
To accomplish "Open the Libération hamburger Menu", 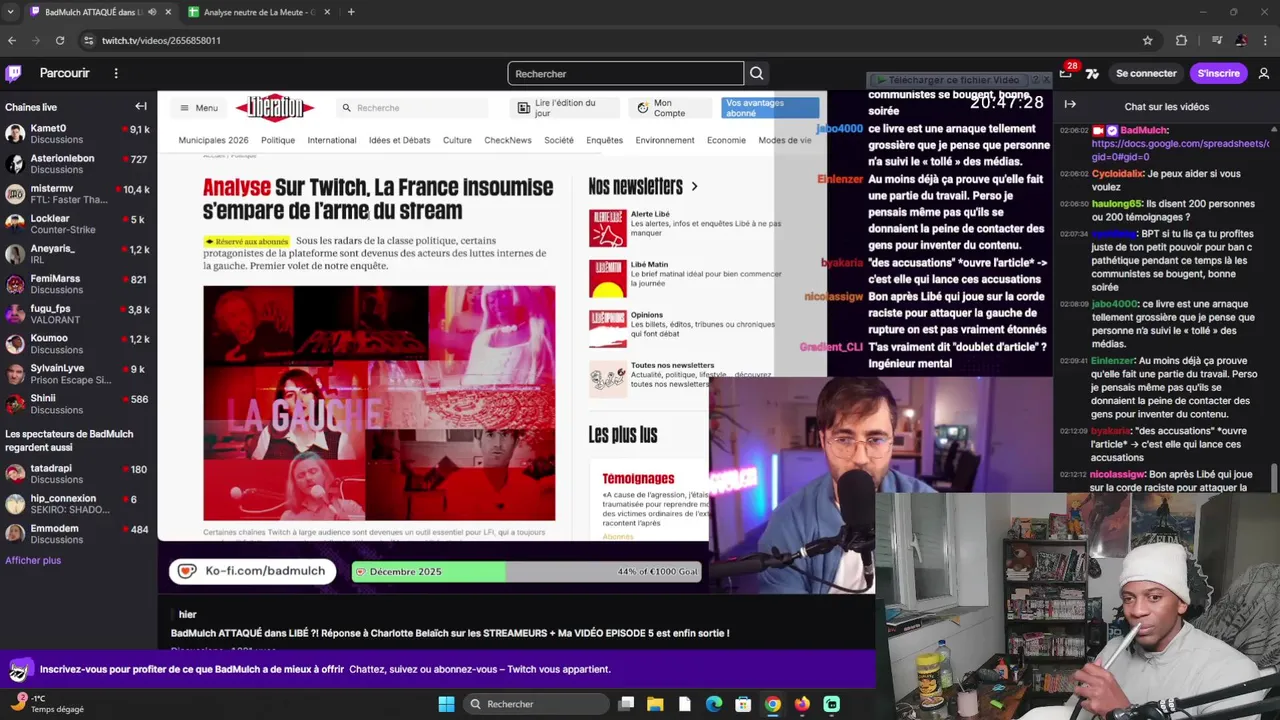I will click(199, 108).
